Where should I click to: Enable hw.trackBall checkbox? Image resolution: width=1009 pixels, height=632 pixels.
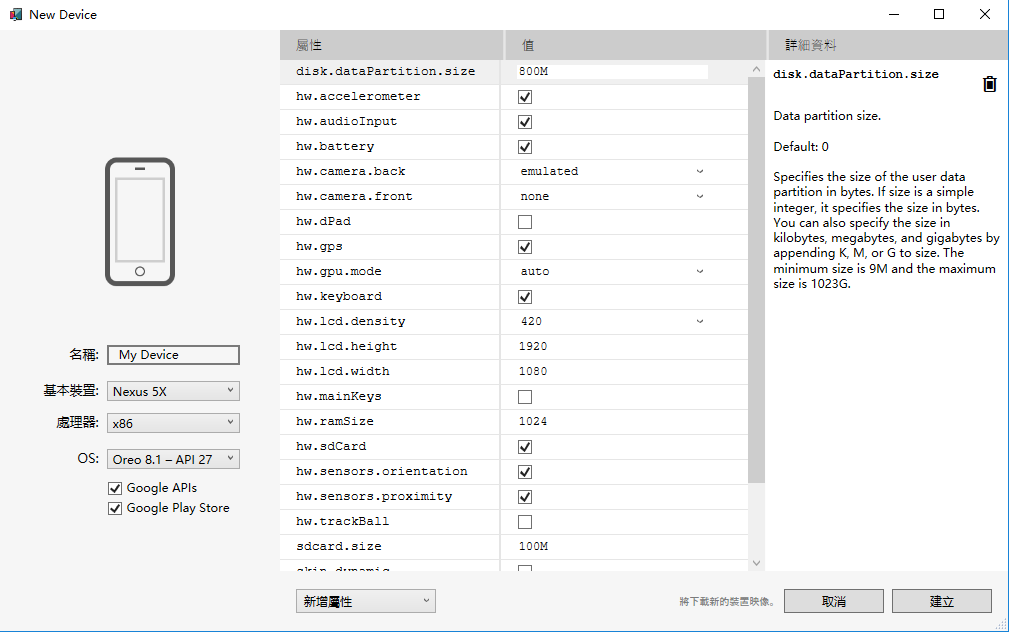(x=525, y=522)
